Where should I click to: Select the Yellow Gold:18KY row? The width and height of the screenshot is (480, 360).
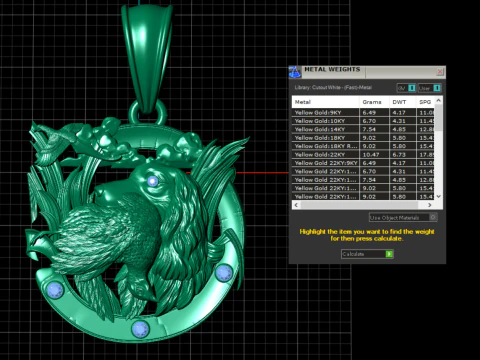[363, 137]
